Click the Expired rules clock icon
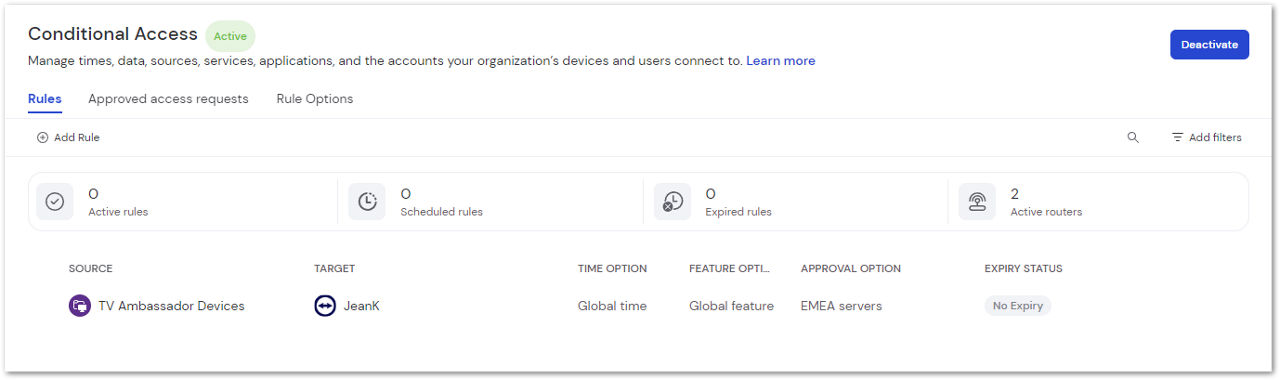Screen dimensions: 1280x380 tap(672, 202)
